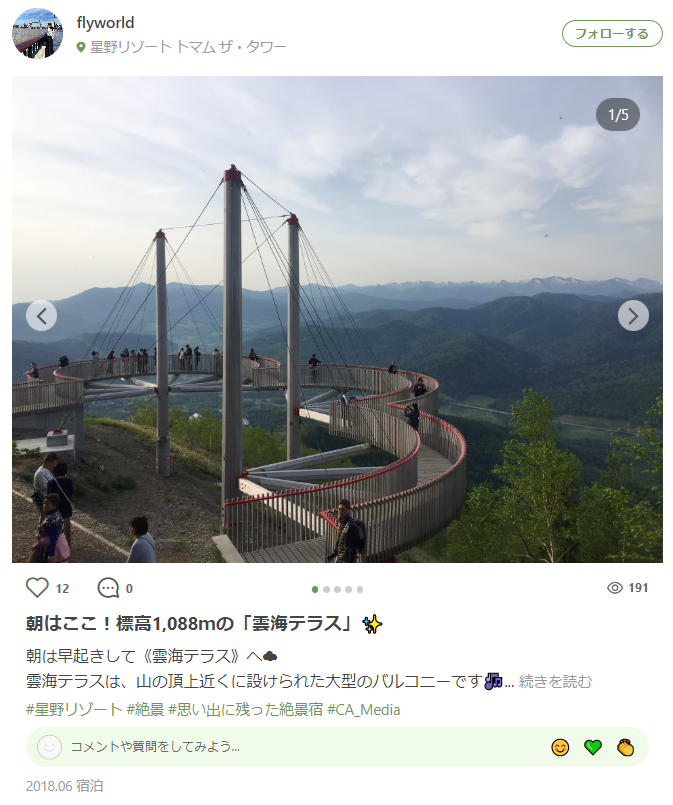The height and width of the screenshot is (805, 673).
Task: Open comments via speech bubble icon
Action: pos(108,588)
